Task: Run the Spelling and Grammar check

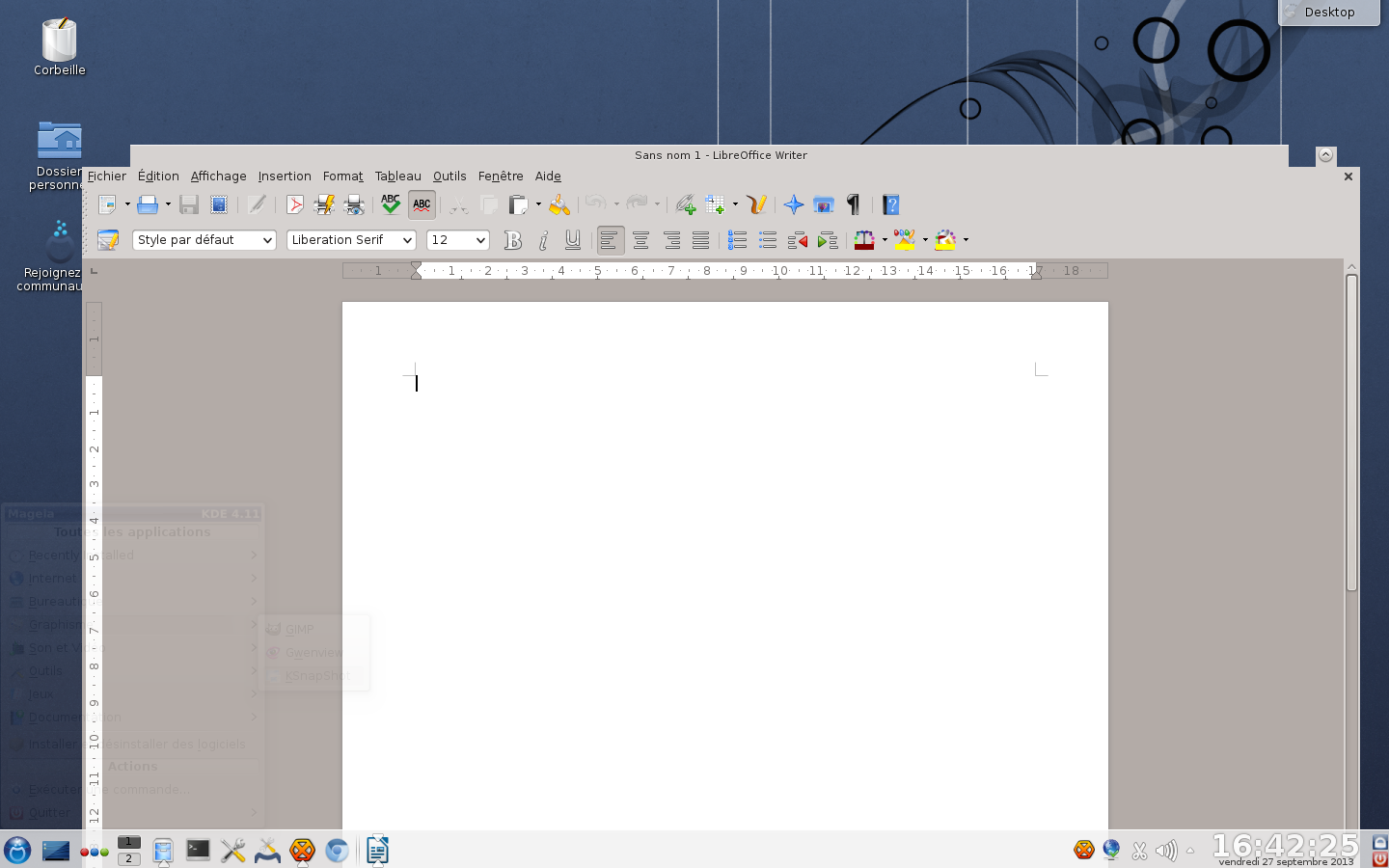Action: 391,204
